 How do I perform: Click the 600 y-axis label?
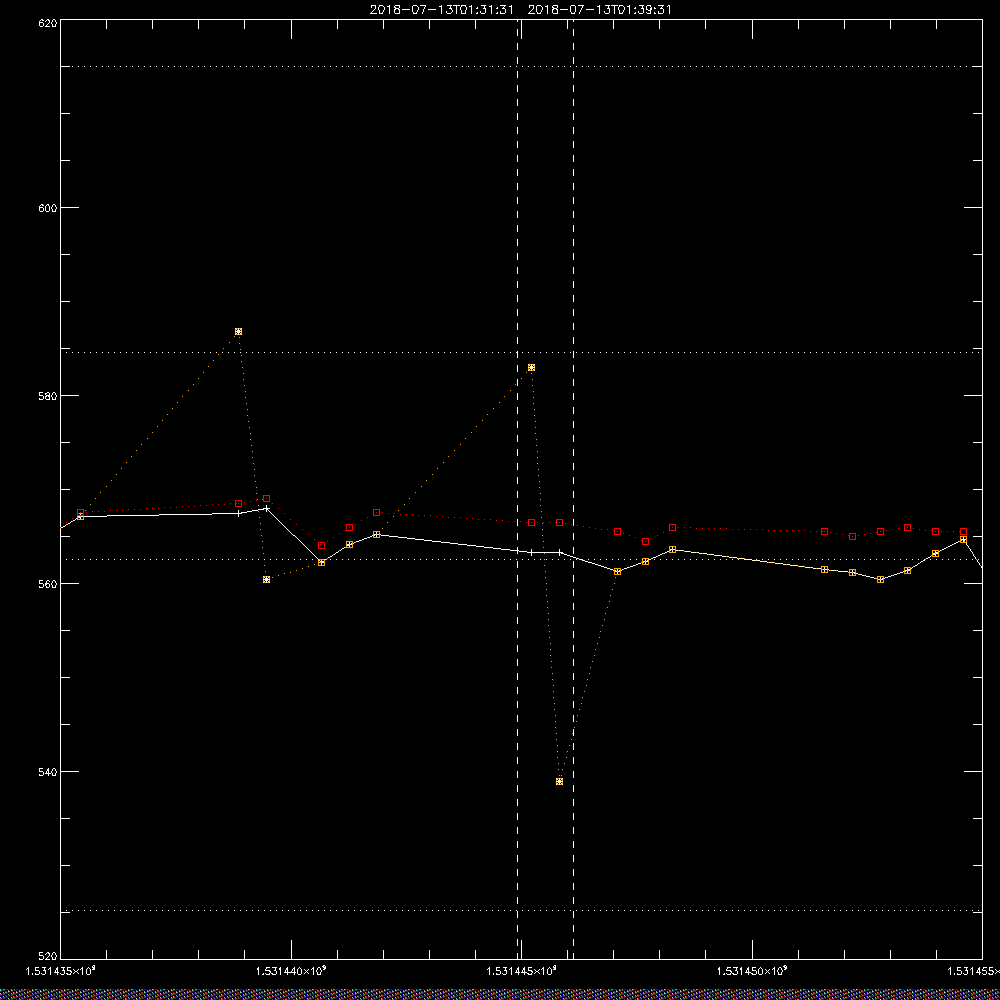(x=48, y=208)
